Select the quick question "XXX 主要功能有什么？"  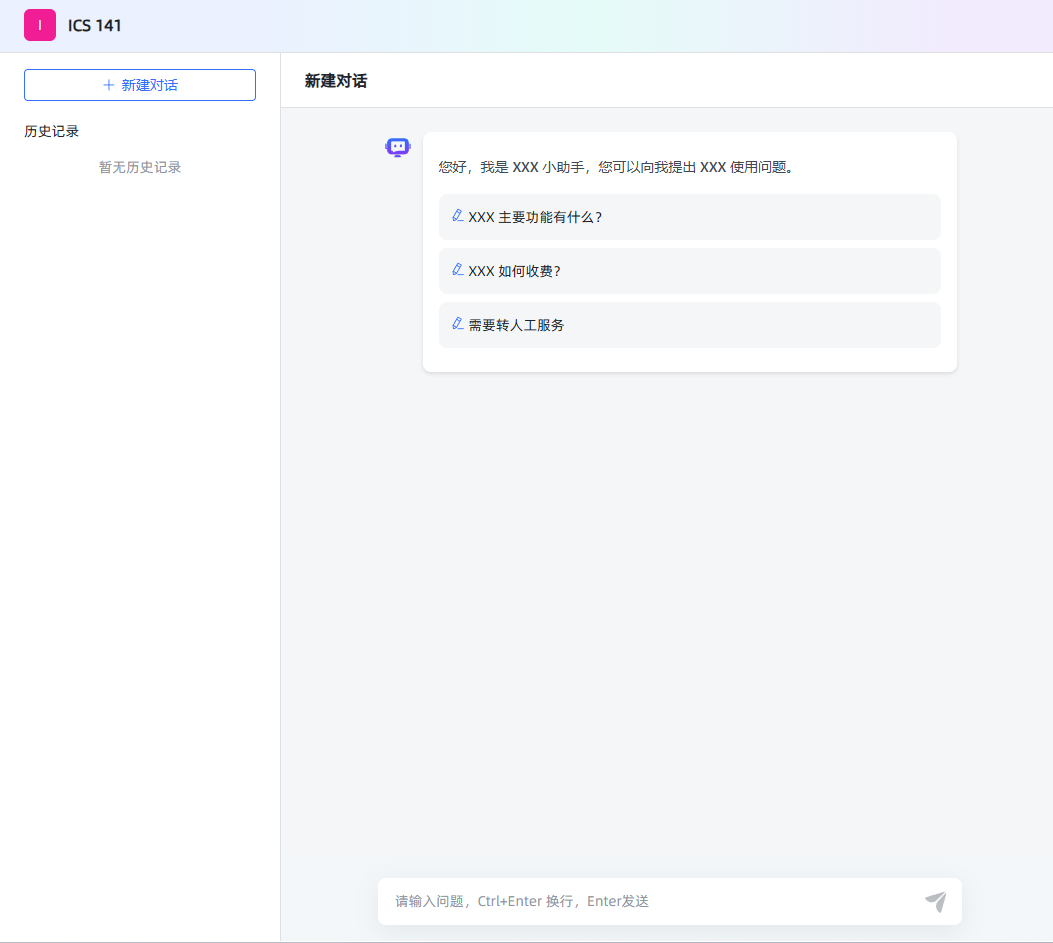tap(689, 216)
